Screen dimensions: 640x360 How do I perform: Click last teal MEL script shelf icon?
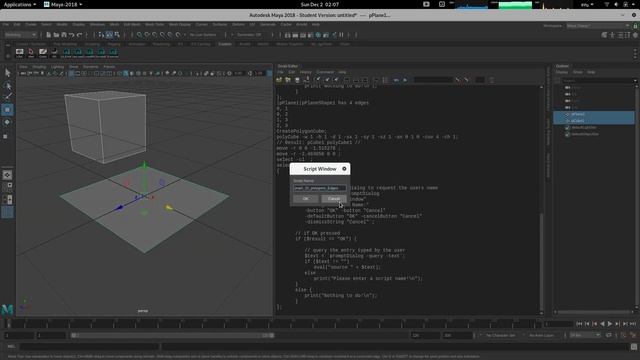[113, 53]
